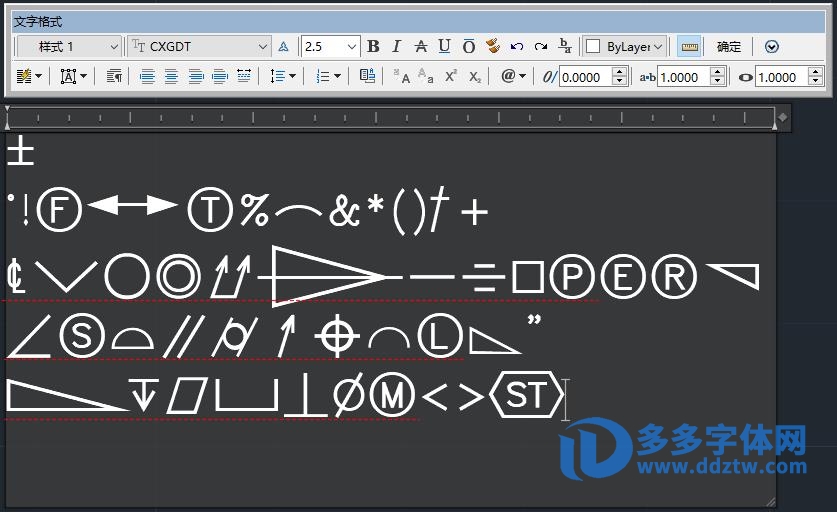Viewport: 837px width, 512px height.
Task: Center-align the paragraph text
Action: (x=171, y=76)
